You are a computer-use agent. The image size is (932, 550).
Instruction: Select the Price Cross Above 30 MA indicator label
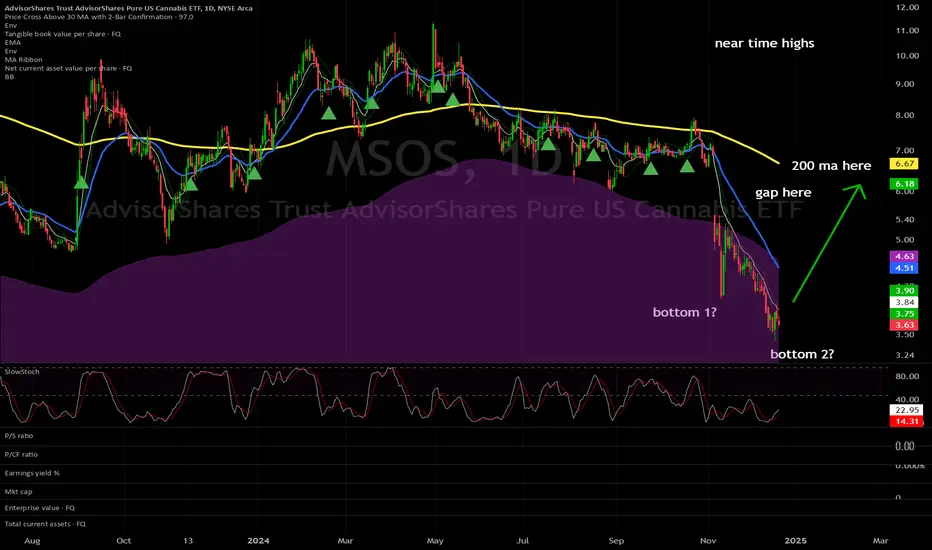[99, 17]
